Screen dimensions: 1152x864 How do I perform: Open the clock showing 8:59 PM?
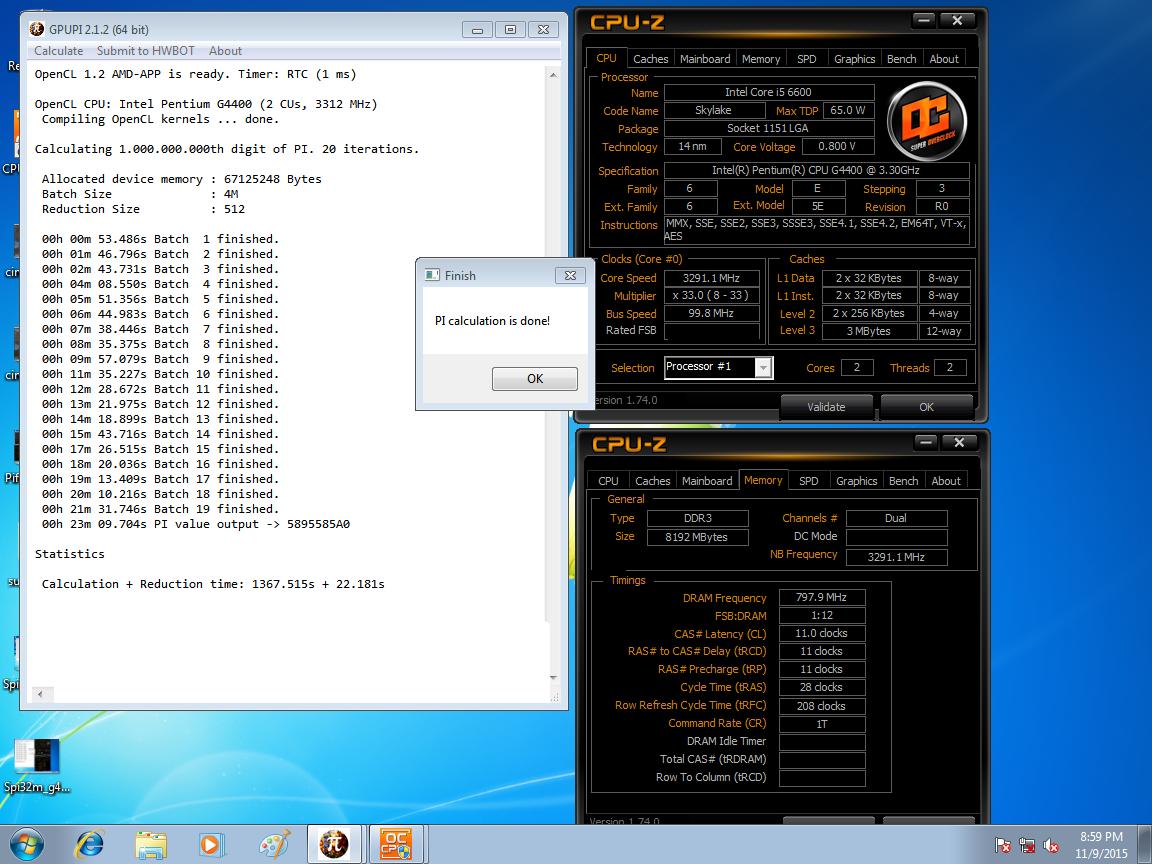[x=1101, y=845]
